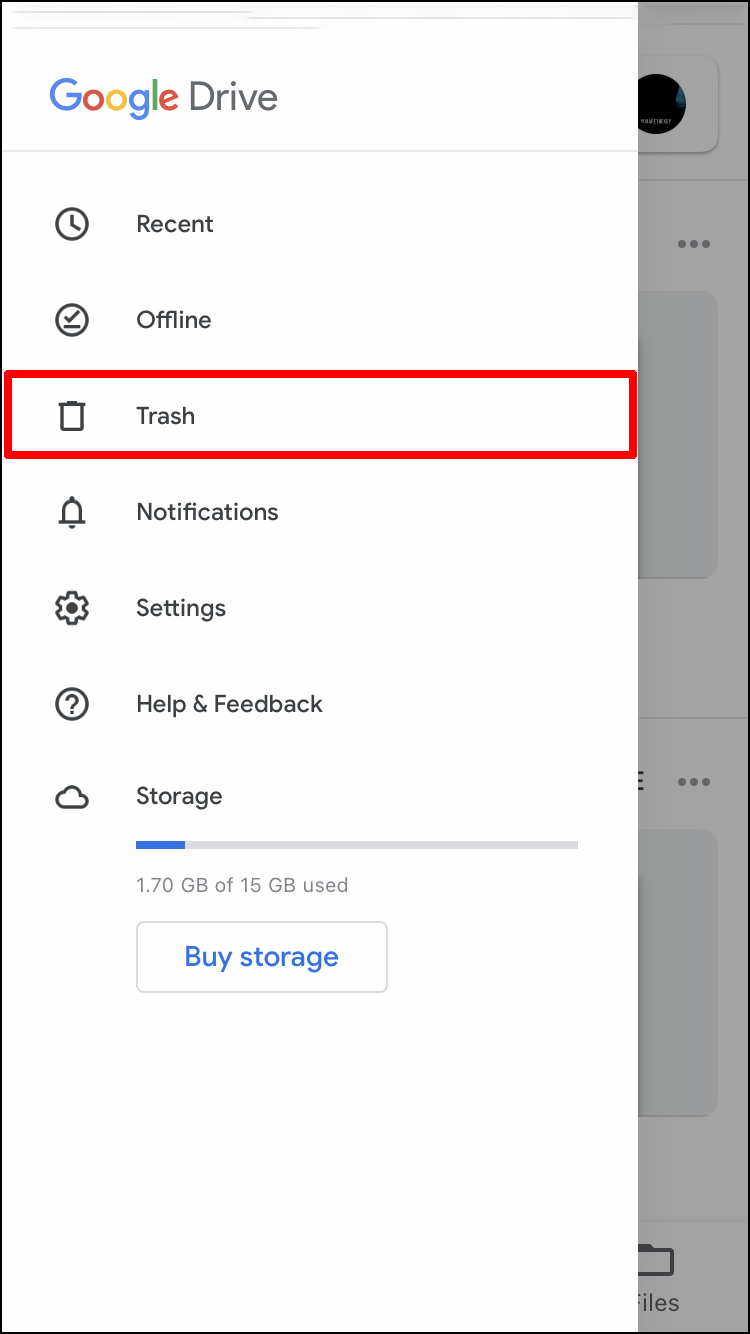
Task: Tap the Files folder icon at bottom
Action: point(655,1259)
